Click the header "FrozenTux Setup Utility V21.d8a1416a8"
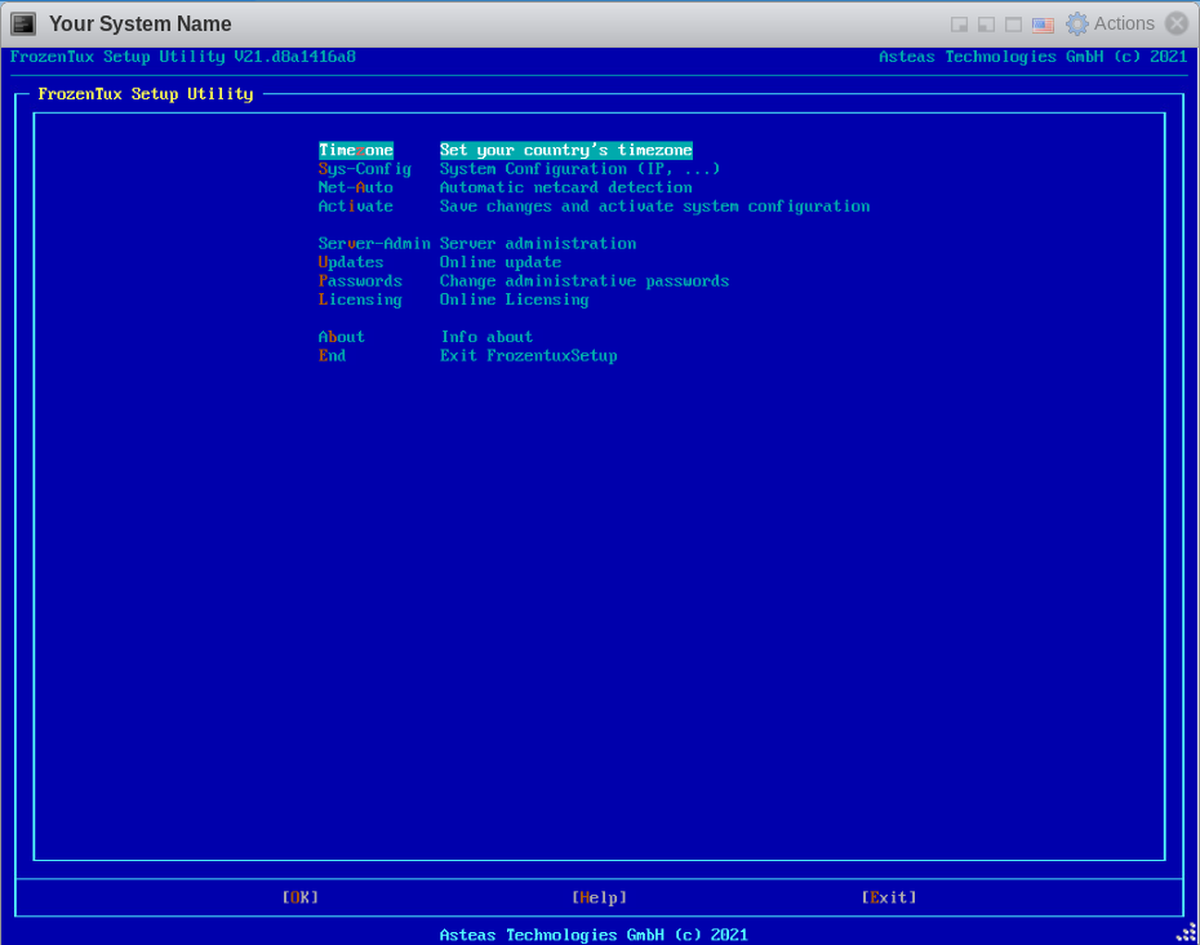Screen dimensions: 1200x945 coord(183,57)
